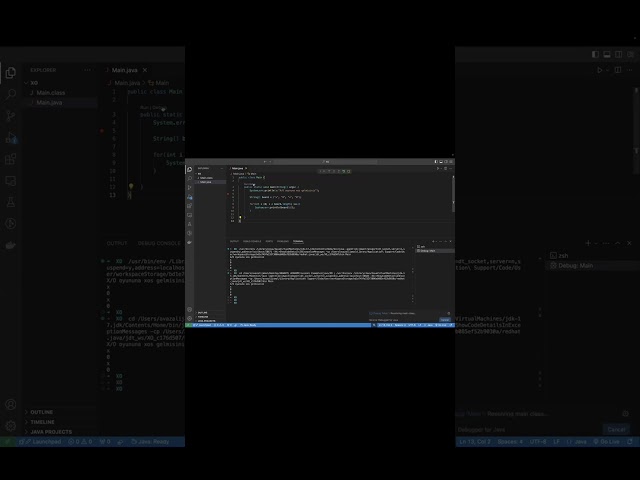Screen dimensions: 640x480
Task: Select DEBUG CONSOLE tab in background panel
Action: [x=159, y=243]
